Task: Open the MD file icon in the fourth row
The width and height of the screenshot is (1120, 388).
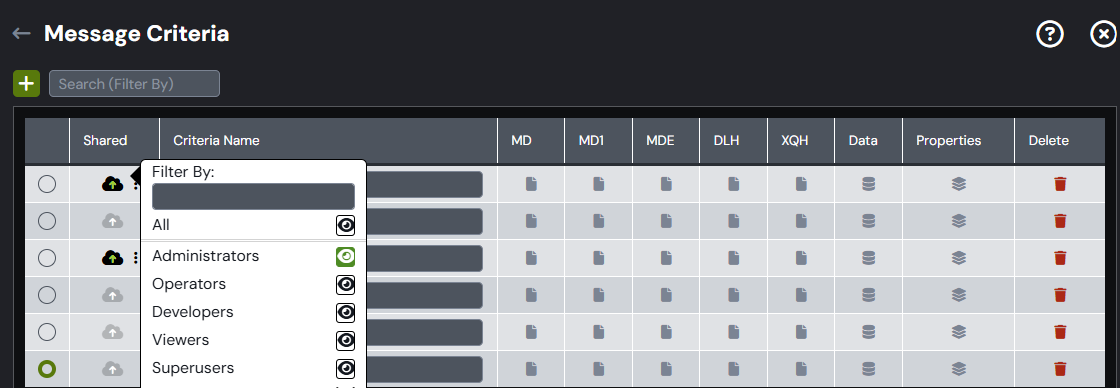Action: [x=531, y=294]
